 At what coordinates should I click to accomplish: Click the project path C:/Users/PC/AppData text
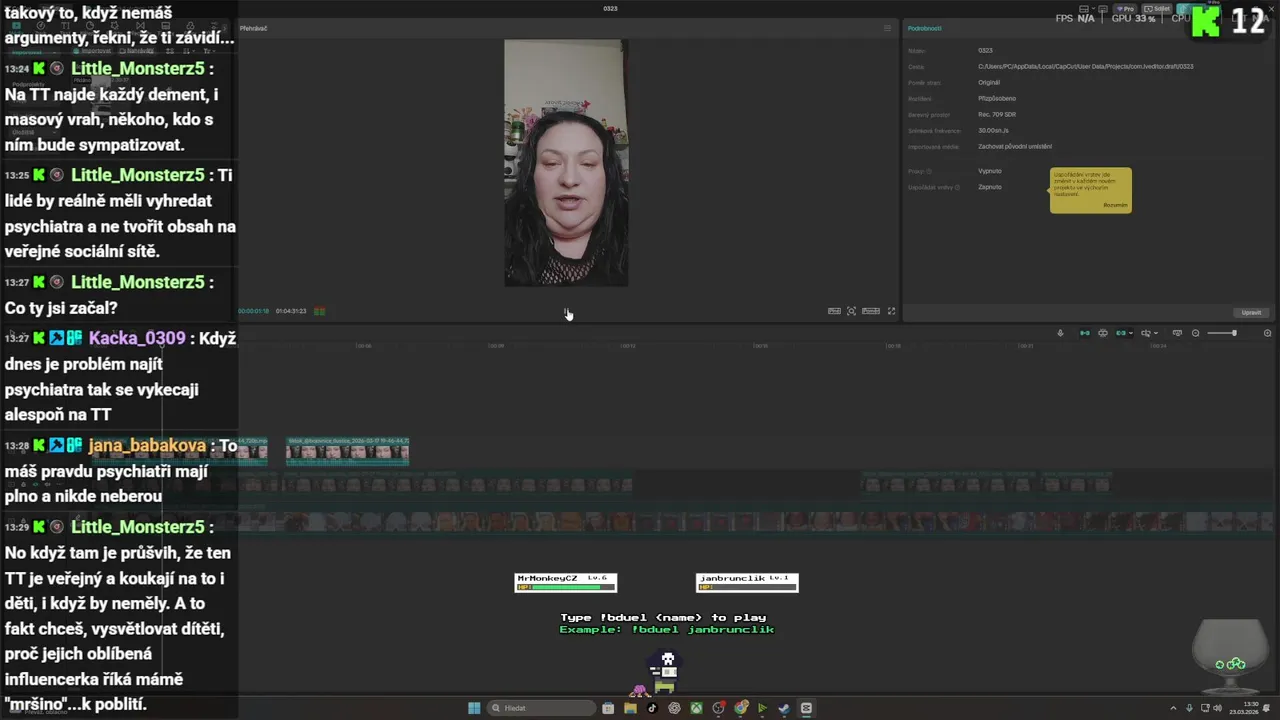[x=1085, y=66]
